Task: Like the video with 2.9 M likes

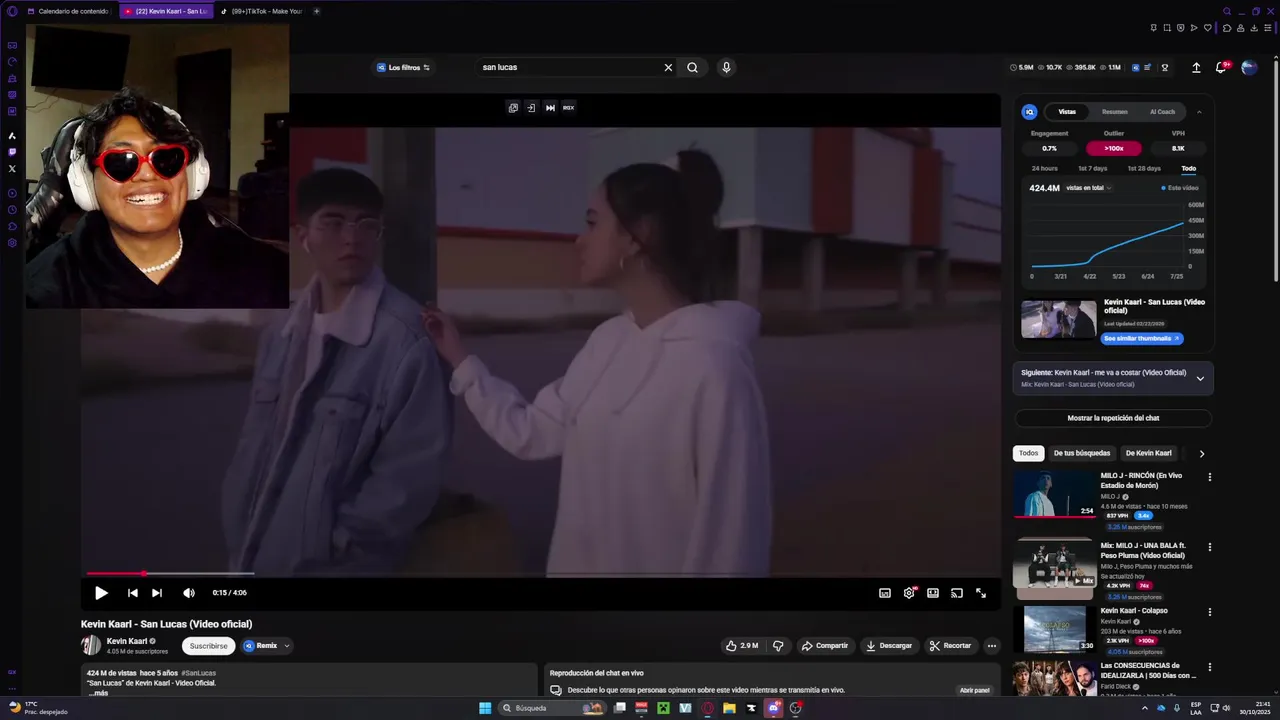Action: (x=741, y=646)
